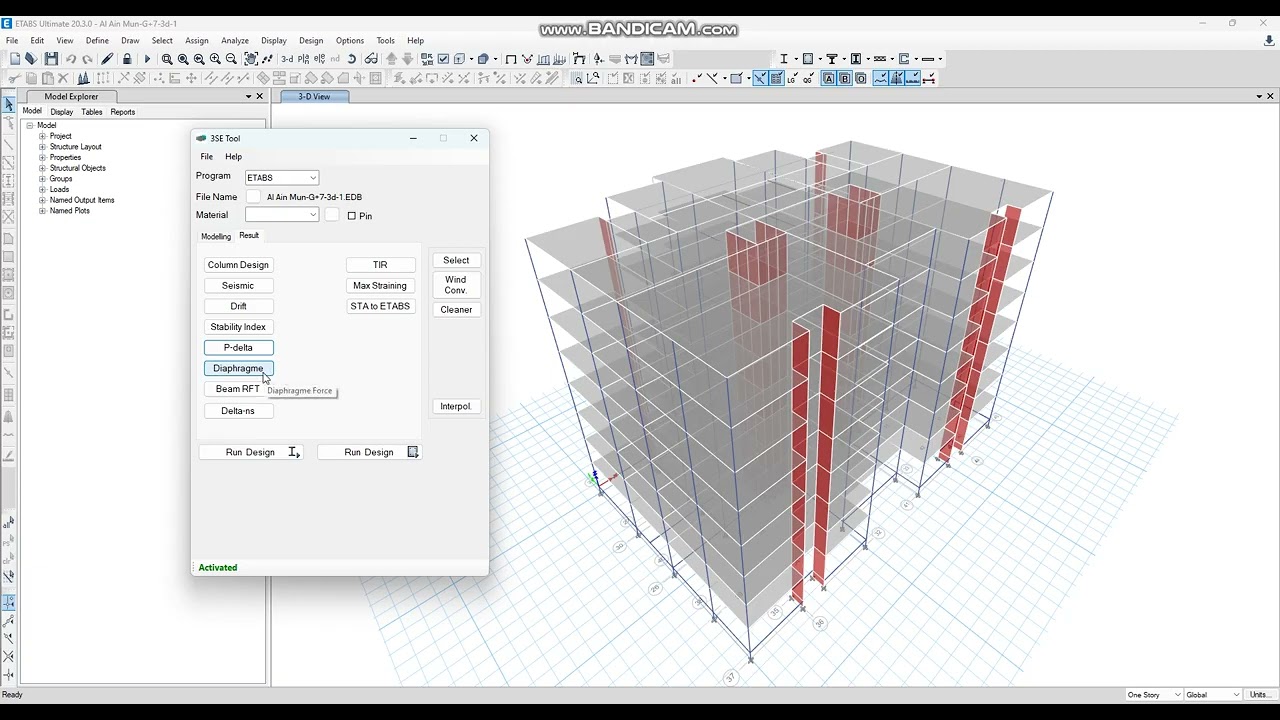Click the pencil Refresh/Edit icon
Image resolution: width=1280 pixels, height=720 pixels.
click(107, 59)
